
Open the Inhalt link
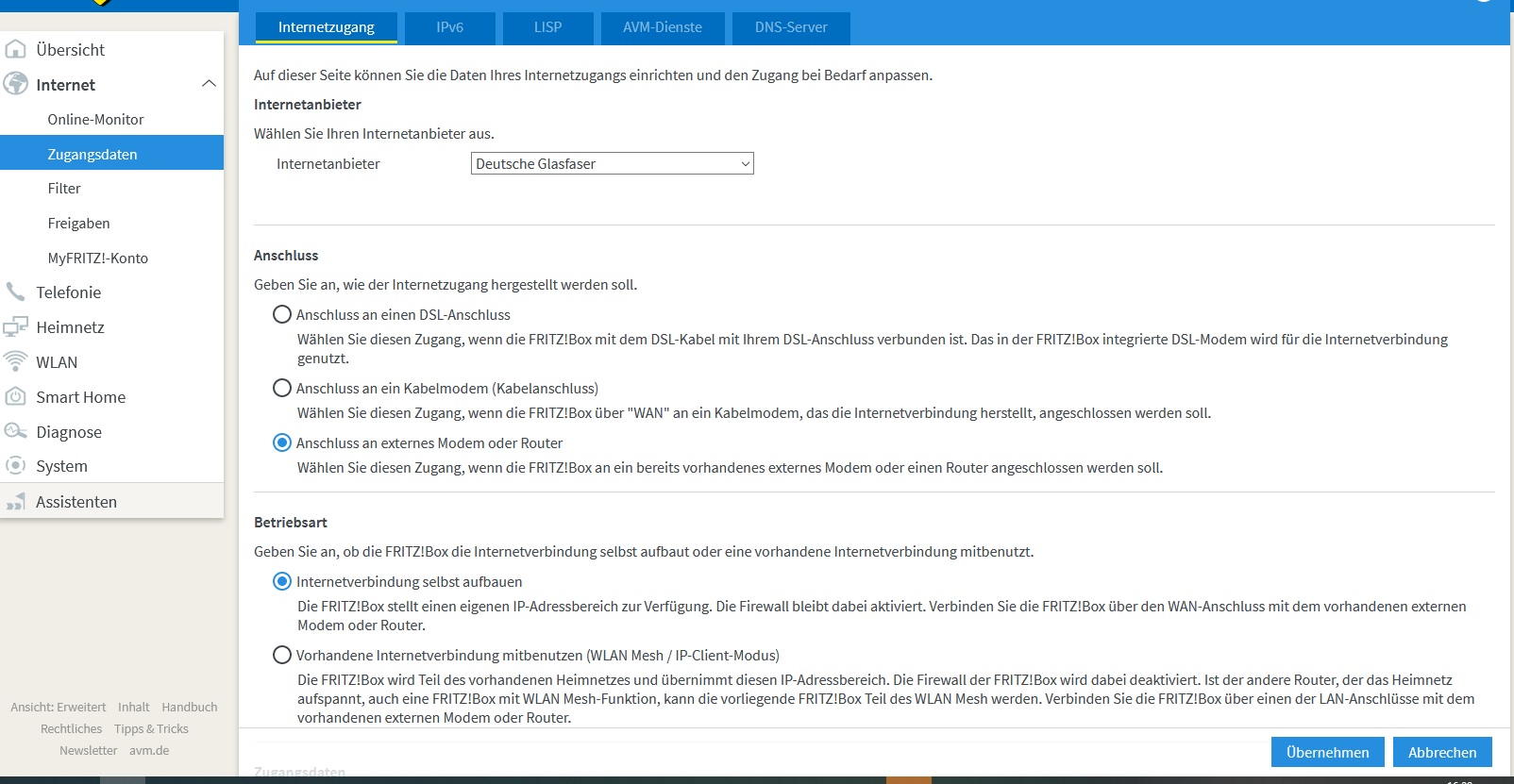[134, 707]
